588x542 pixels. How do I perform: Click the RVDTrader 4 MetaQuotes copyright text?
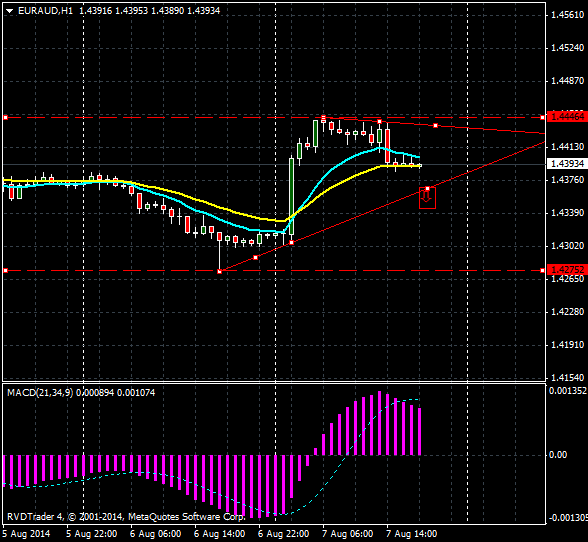(x=126, y=517)
